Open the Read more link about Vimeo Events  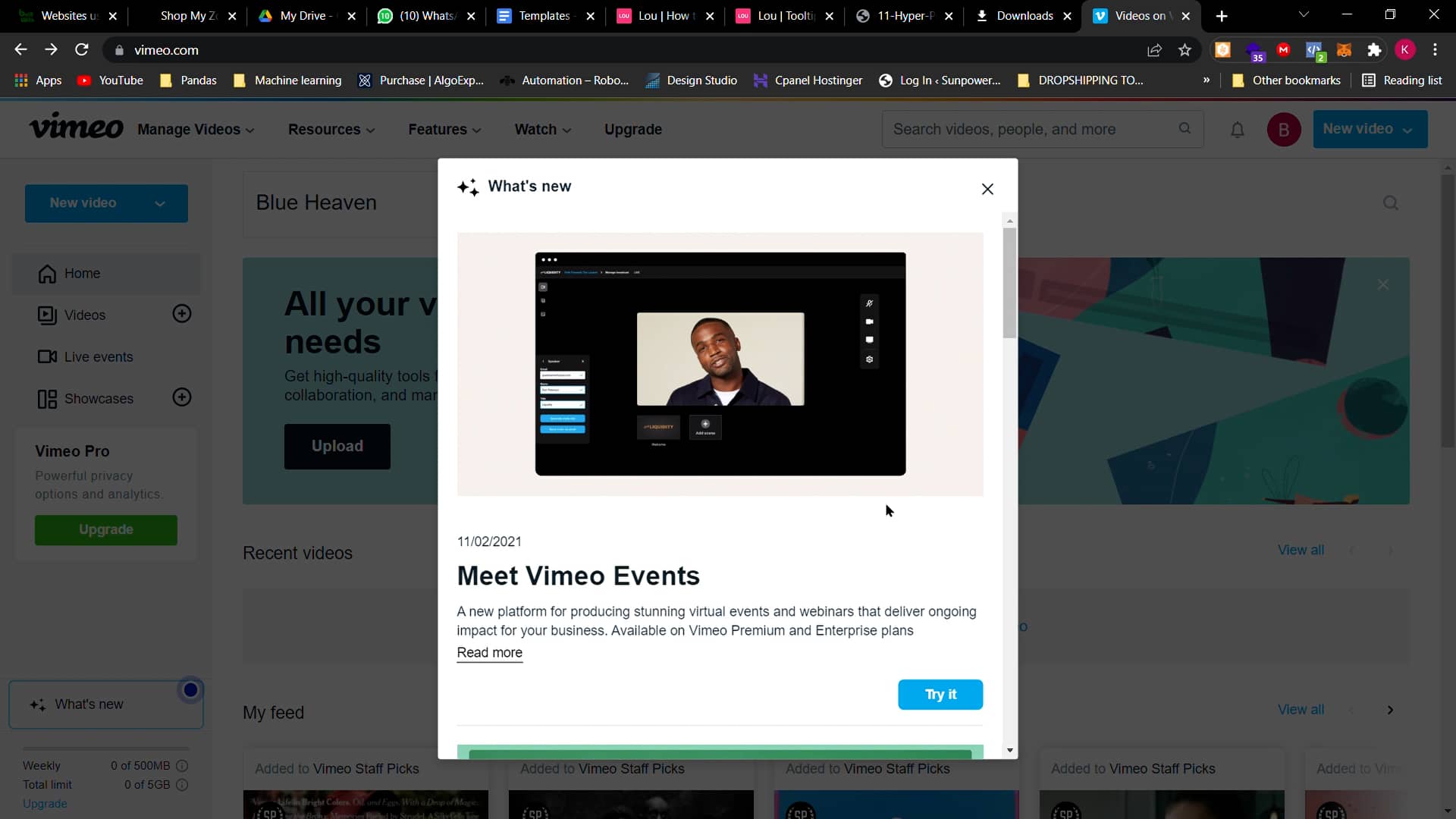[x=489, y=653]
